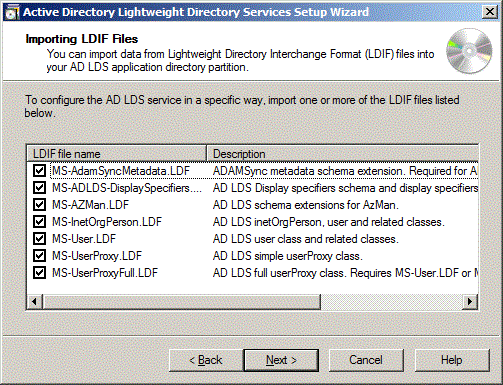503x385 pixels.
Task: Click 'AD LDS user class and related classes.' text
Action: click(306, 239)
